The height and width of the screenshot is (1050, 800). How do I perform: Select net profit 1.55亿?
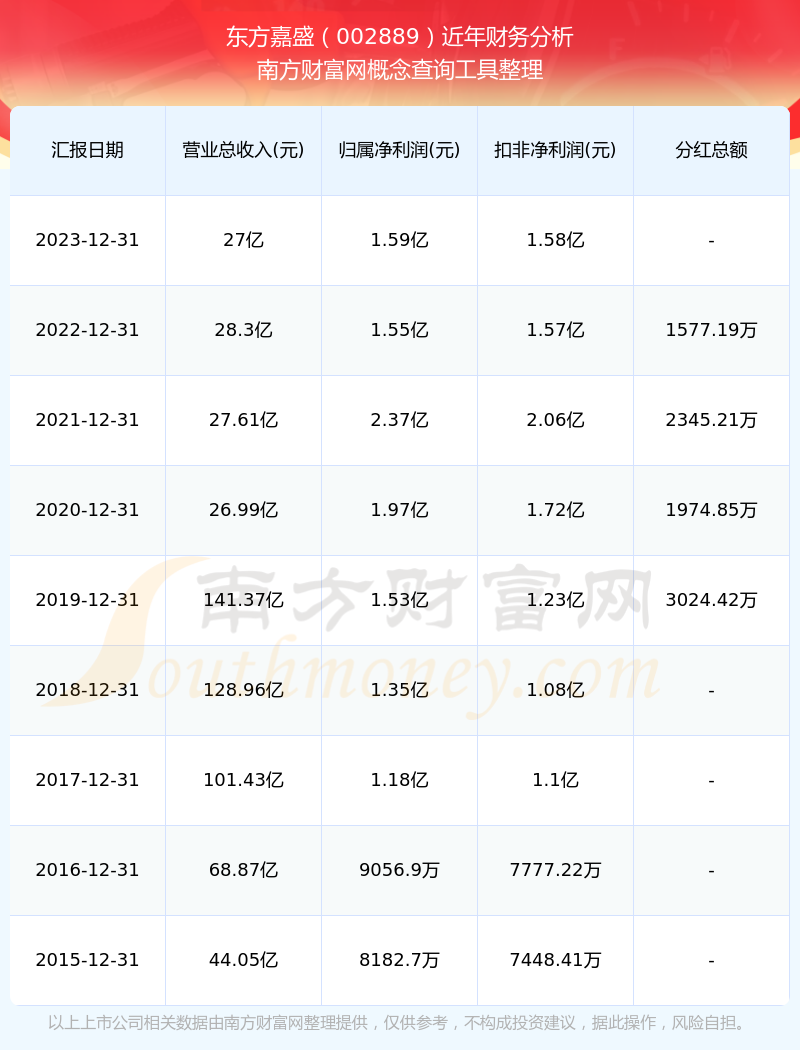point(399,330)
